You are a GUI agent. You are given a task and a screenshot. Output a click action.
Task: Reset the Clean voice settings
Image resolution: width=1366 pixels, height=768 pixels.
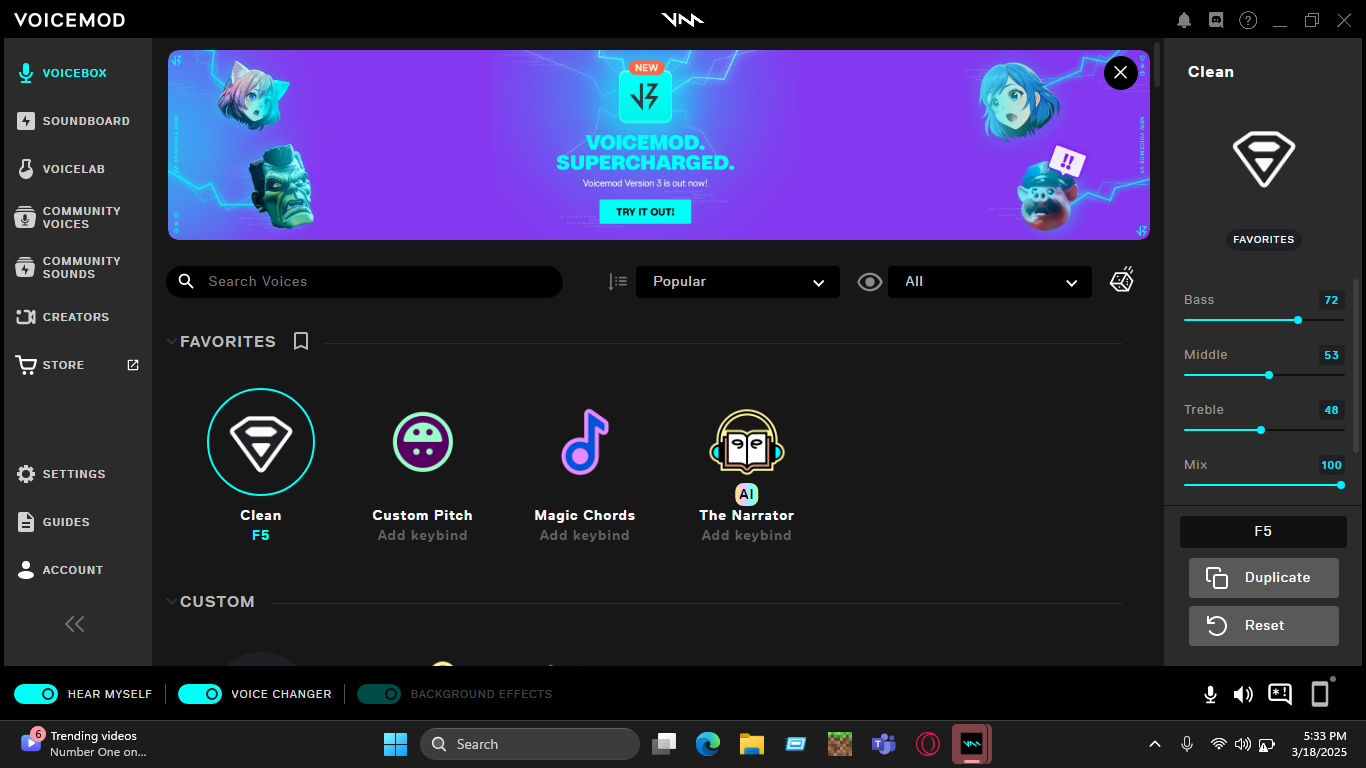1264,626
